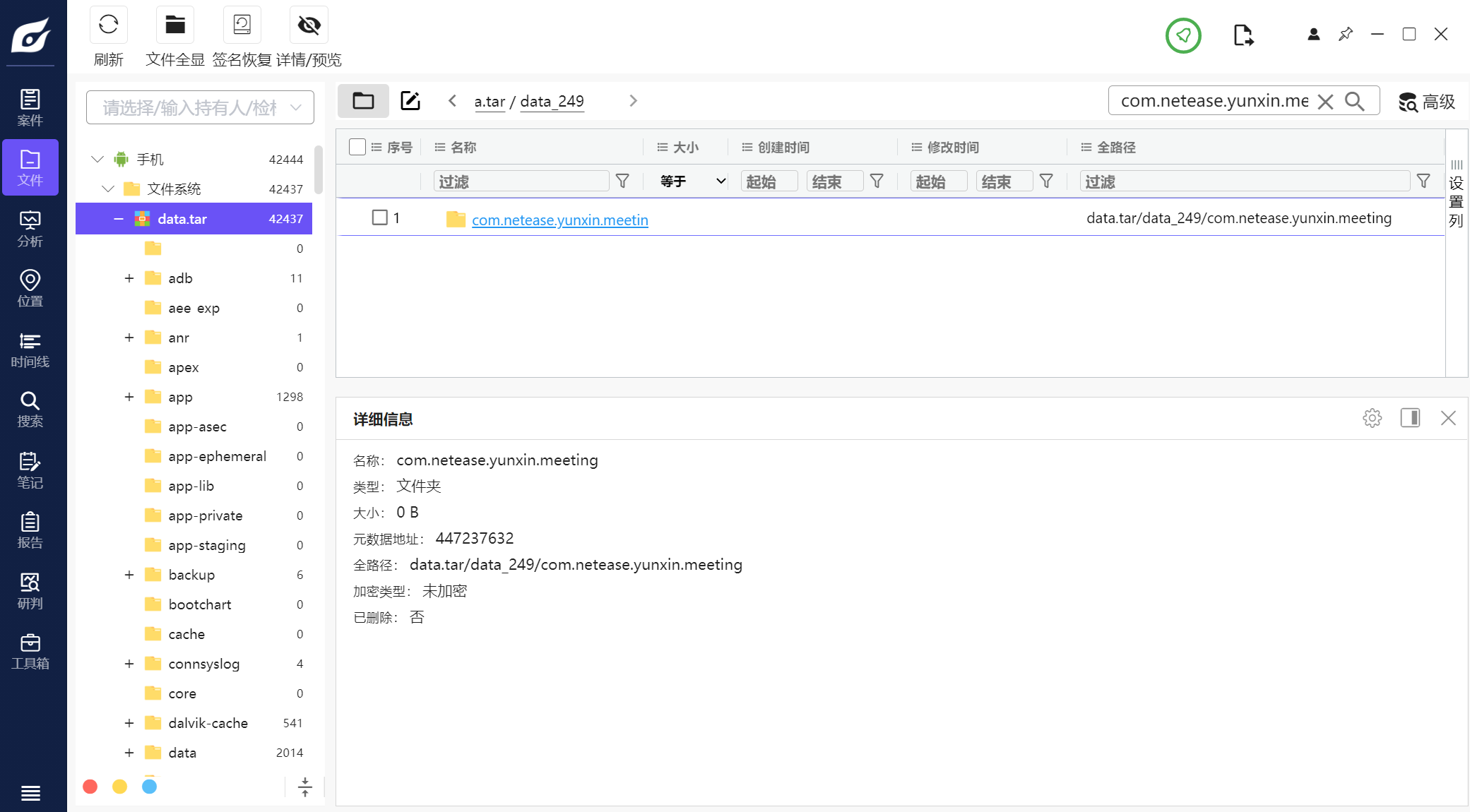Click the 刷新 refresh icon
1470x812 pixels.
click(x=108, y=25)
